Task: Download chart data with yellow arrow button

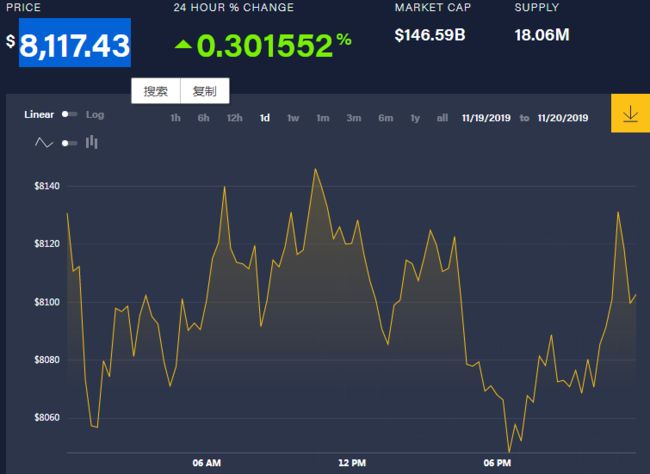Action: pos(630,113)
